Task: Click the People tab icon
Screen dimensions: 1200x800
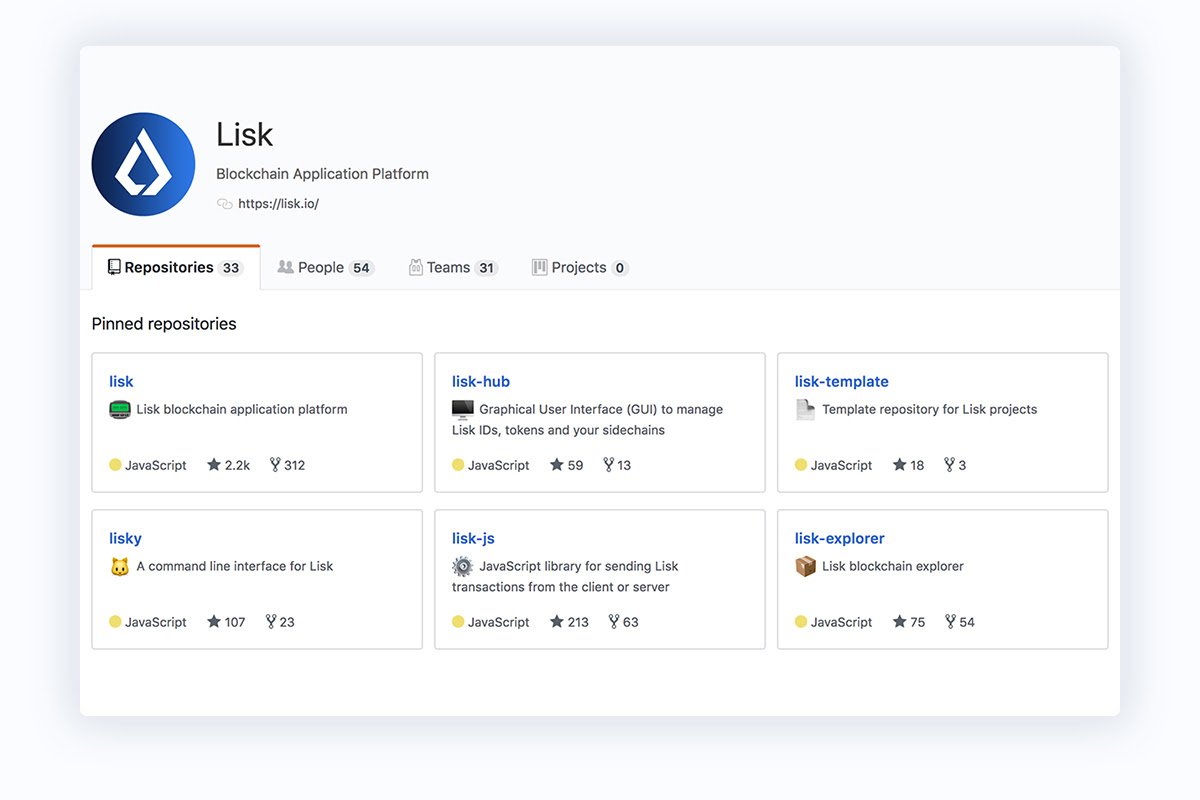Action: 285,267
